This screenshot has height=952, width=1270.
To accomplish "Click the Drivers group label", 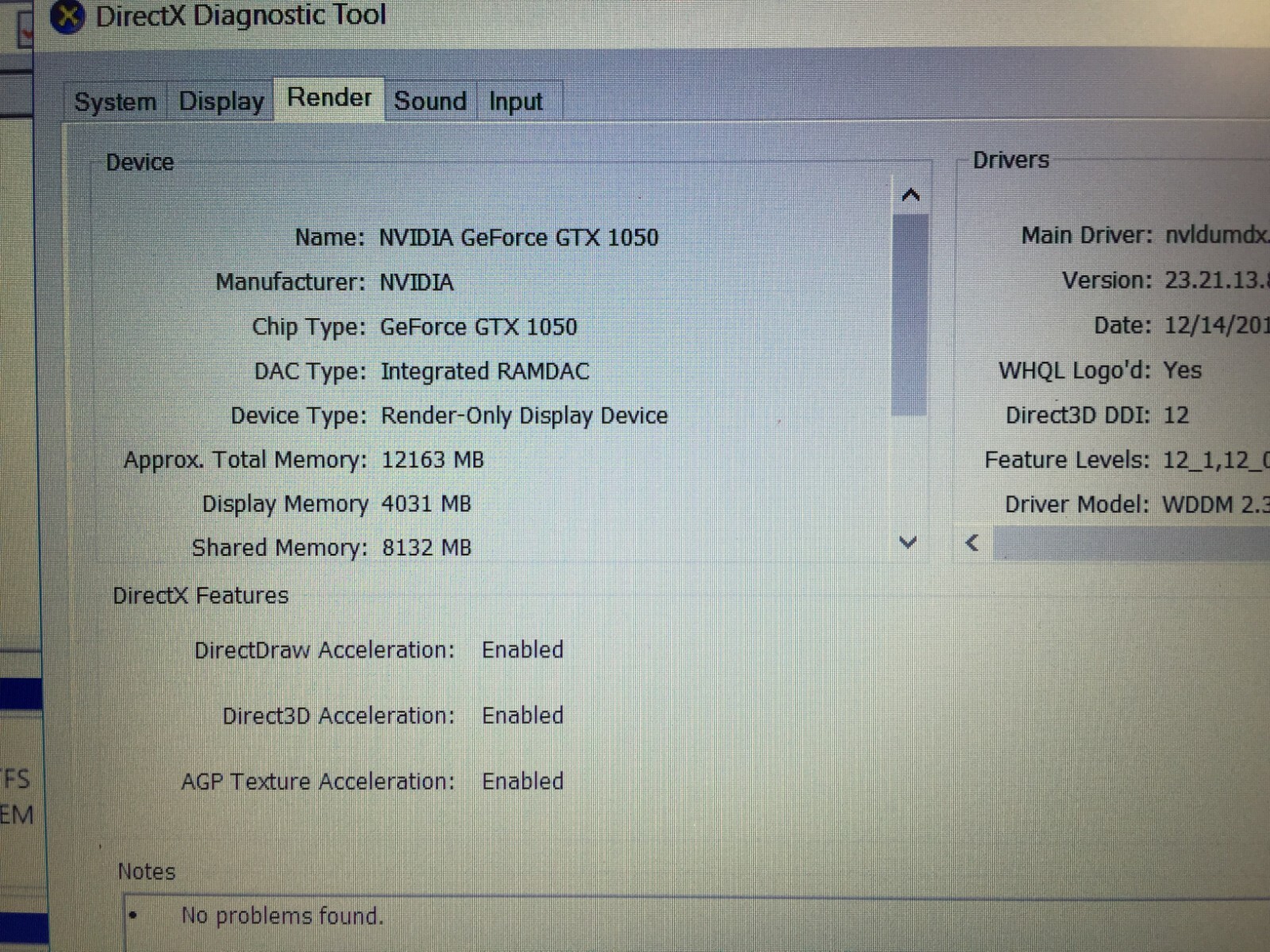I will click(x=1011, y=159).
